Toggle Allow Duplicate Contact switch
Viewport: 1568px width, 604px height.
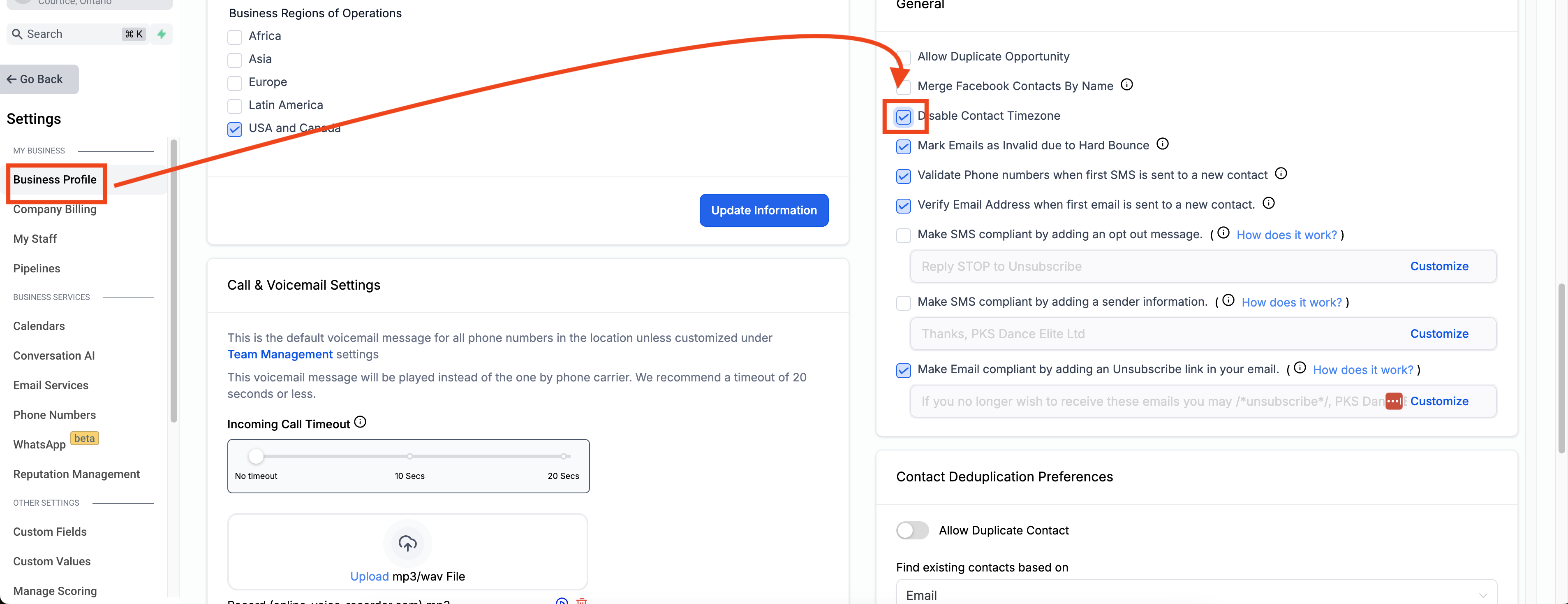pyautogui.click(x=912, y=530)
